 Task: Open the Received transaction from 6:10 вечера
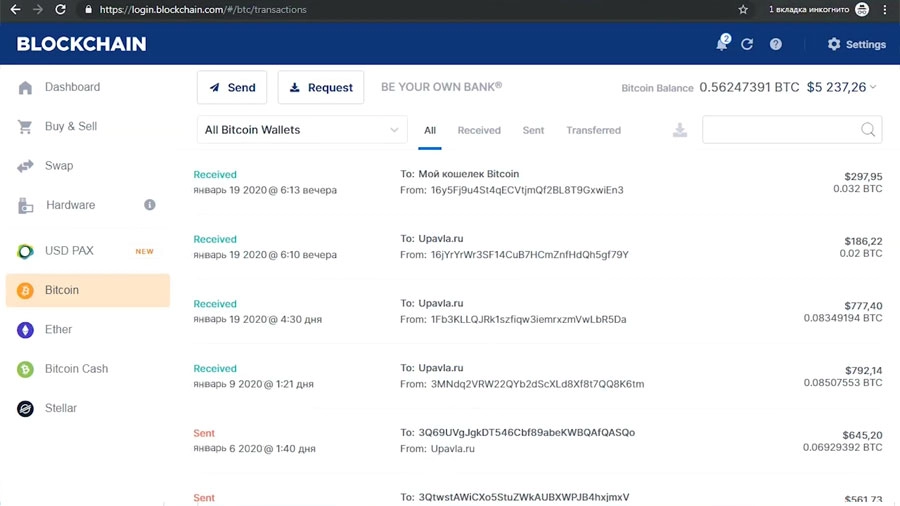pyautogui.click(x=538, y=247)
